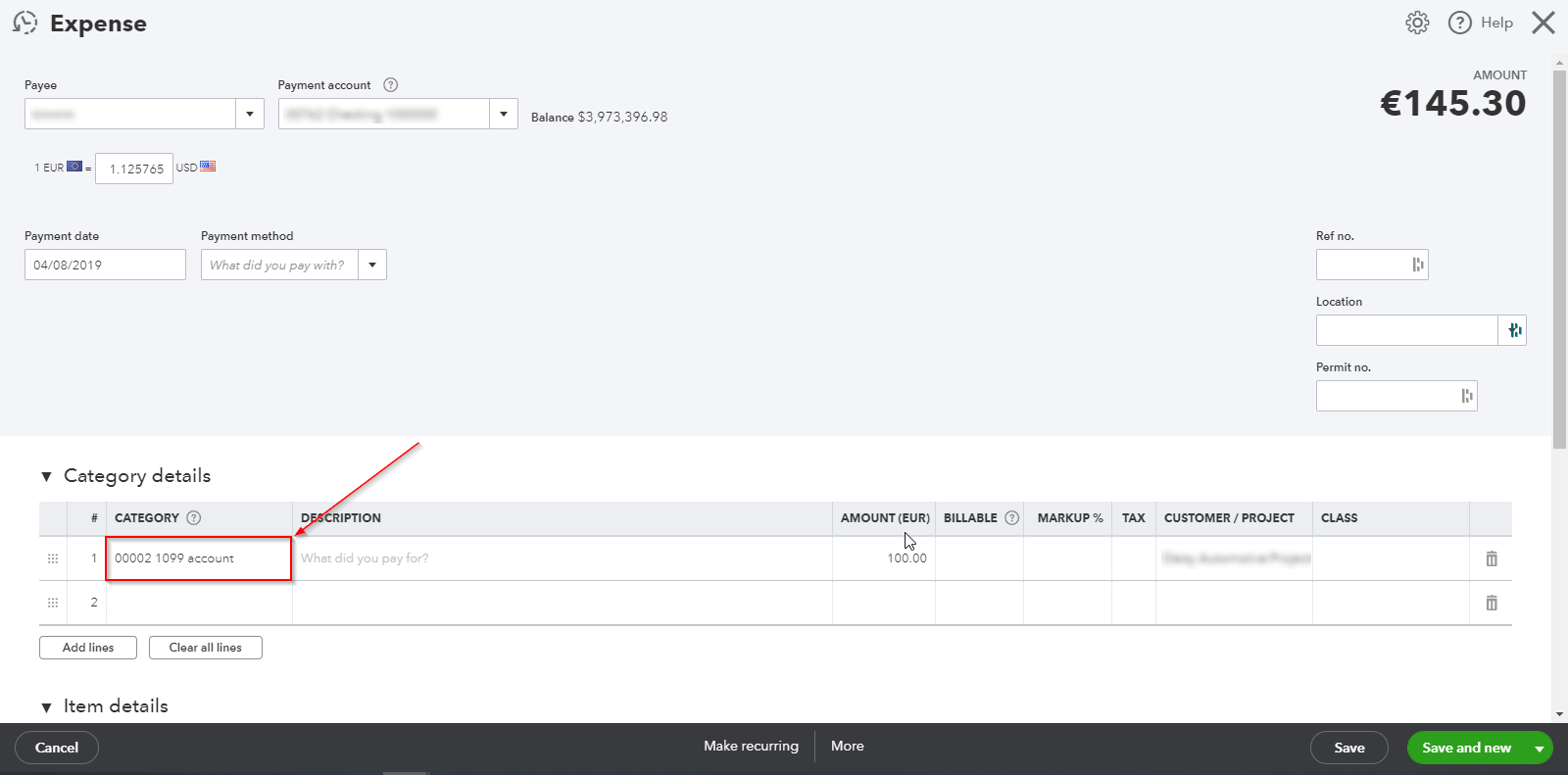The width and height of the screenshot is (1568, 775).
Task: Click the Location input field
Action: [x=1407, y=330]
